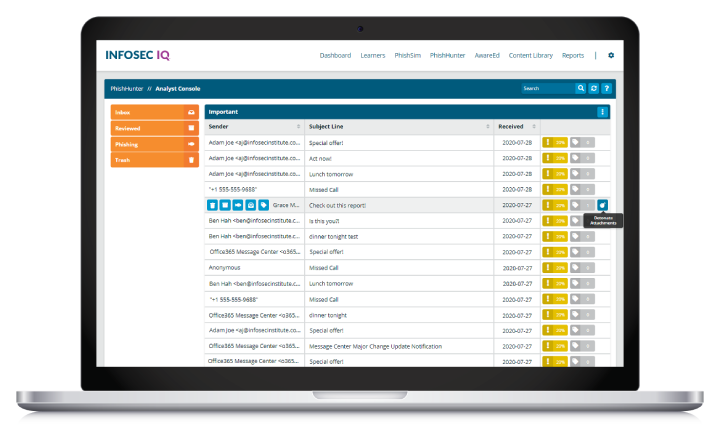Go to Dashboard in the top navigation
720x428 pixels.
click(x=335, y=56)
